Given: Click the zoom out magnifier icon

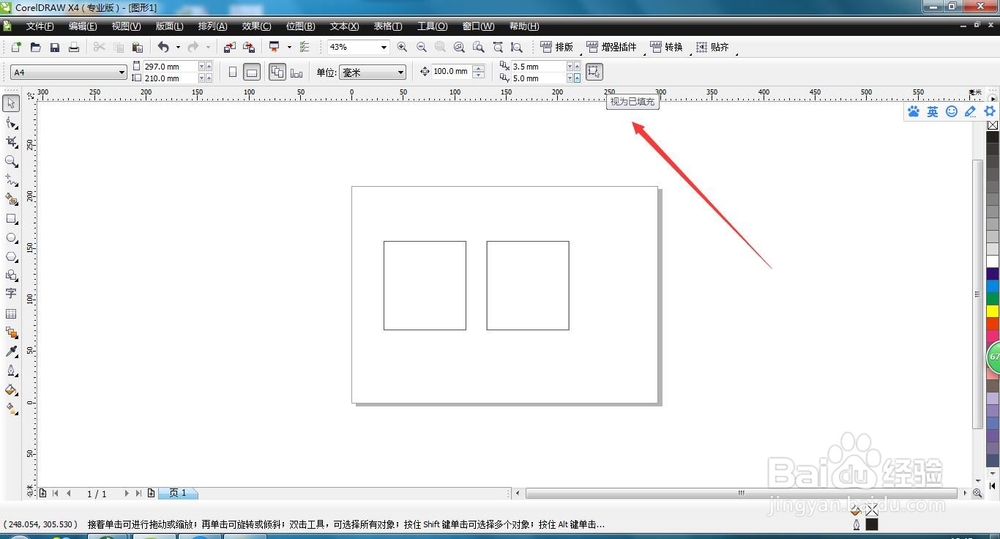Looking at the screenshot, I should 421,47.
